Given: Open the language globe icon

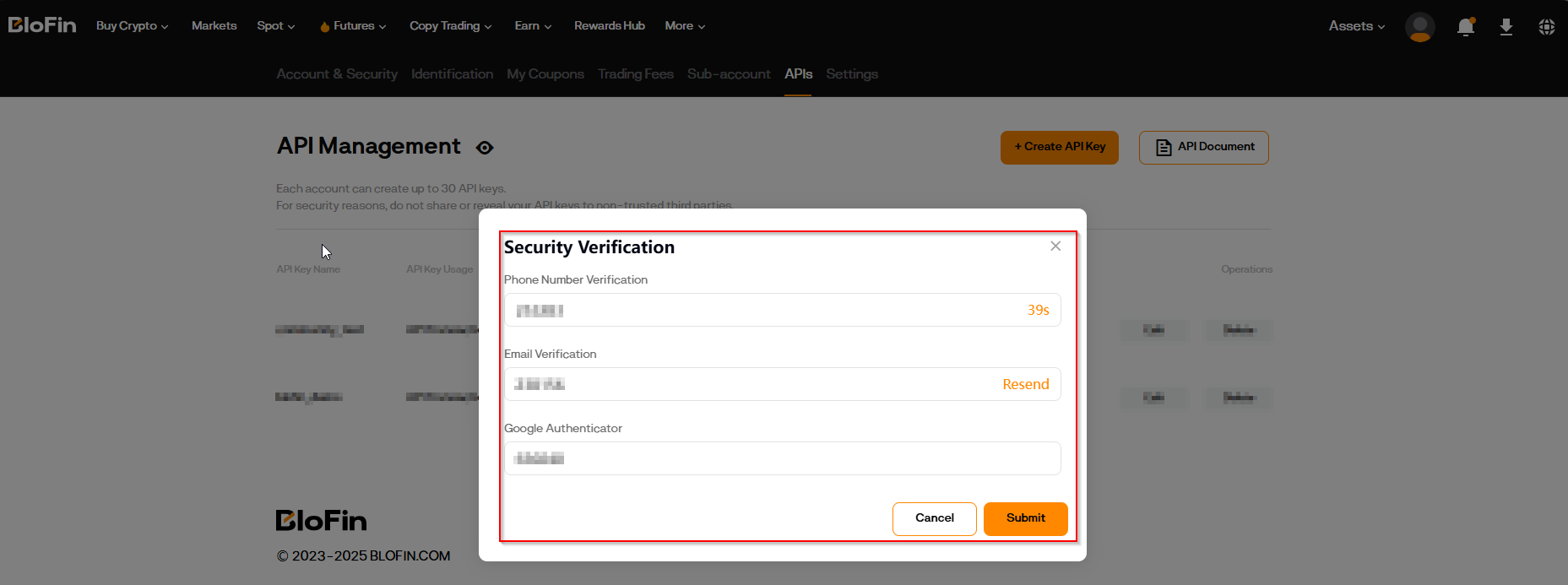Looking at the screenshot, I should click(1546, 27).
